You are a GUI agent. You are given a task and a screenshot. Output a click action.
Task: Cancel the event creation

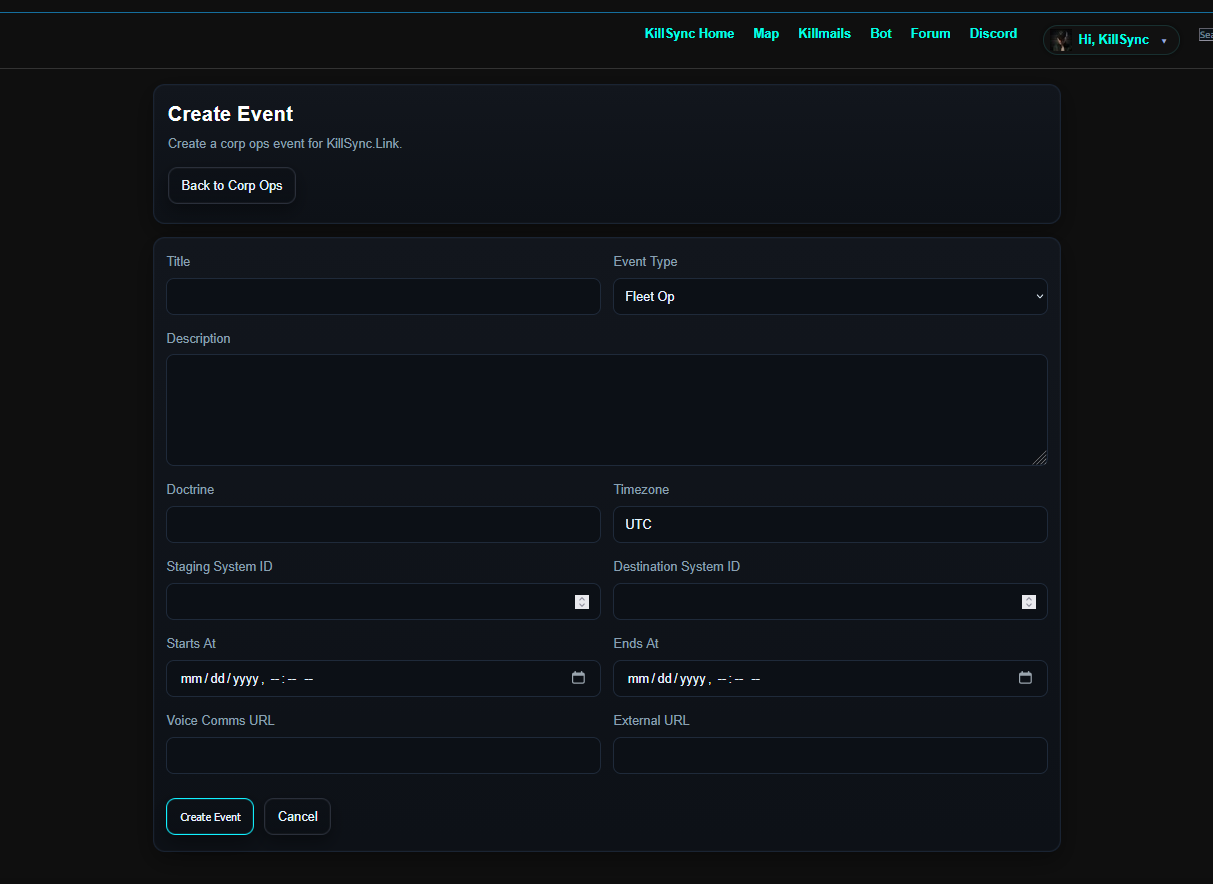pos(297,817)
